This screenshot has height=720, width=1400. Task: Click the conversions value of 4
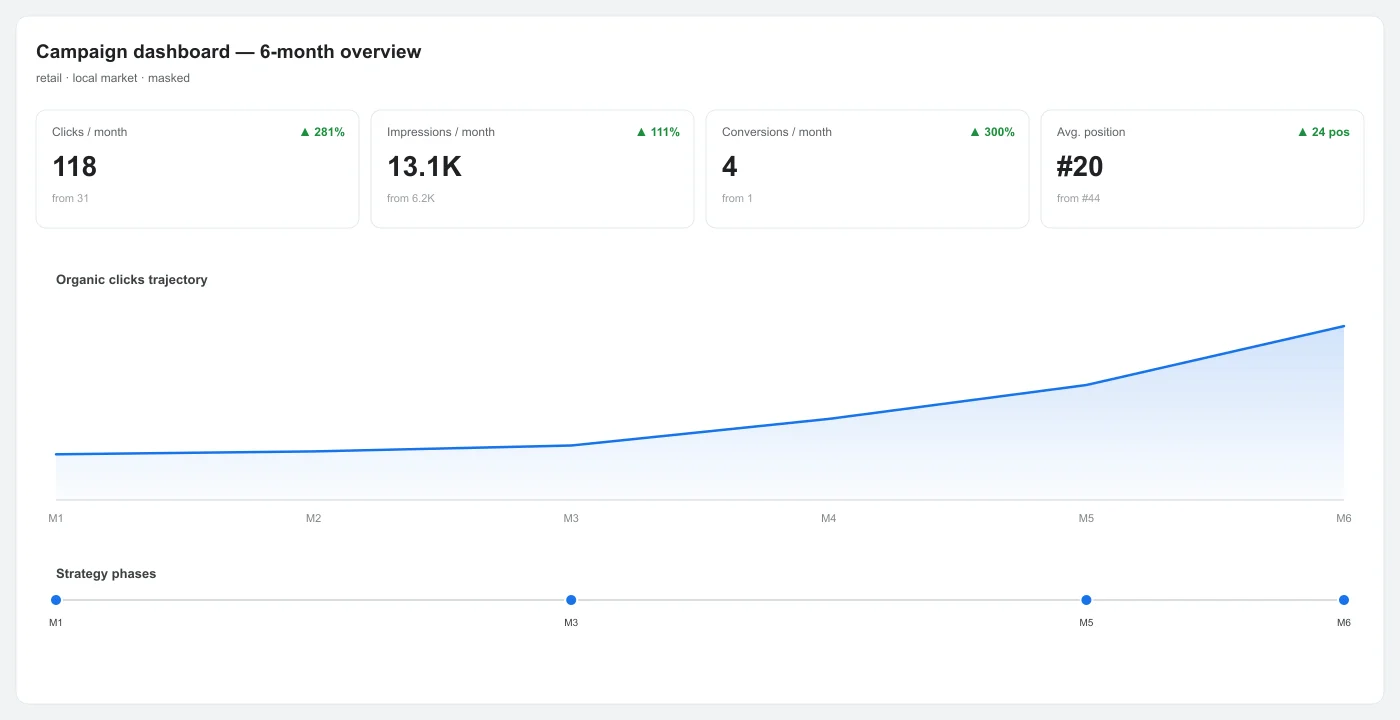730,166
